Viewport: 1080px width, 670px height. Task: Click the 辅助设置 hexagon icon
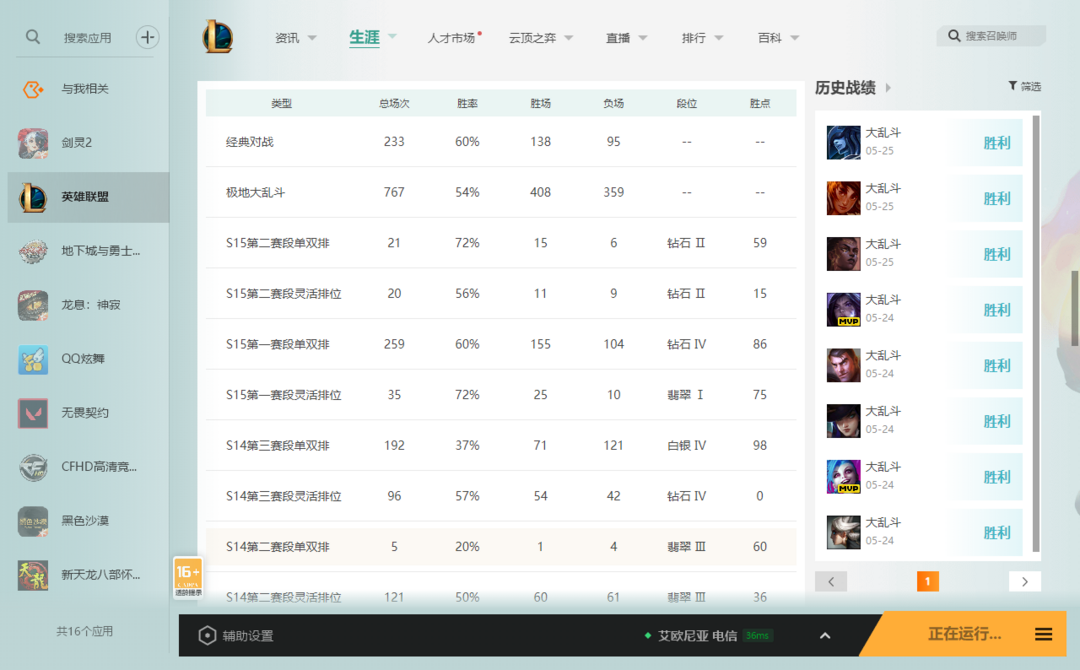point(207,636)
